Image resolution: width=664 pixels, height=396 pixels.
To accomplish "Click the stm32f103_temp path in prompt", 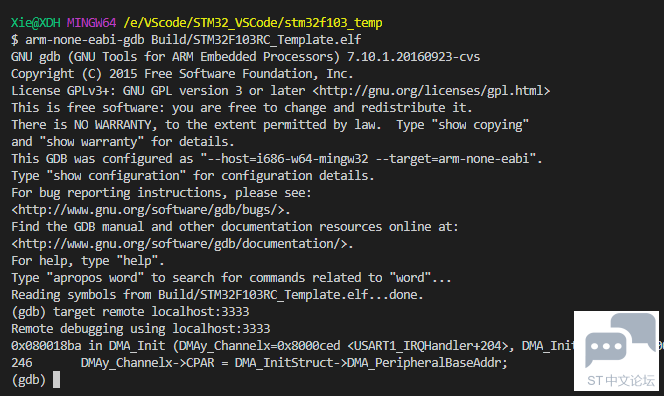I will tap(333, 22).
